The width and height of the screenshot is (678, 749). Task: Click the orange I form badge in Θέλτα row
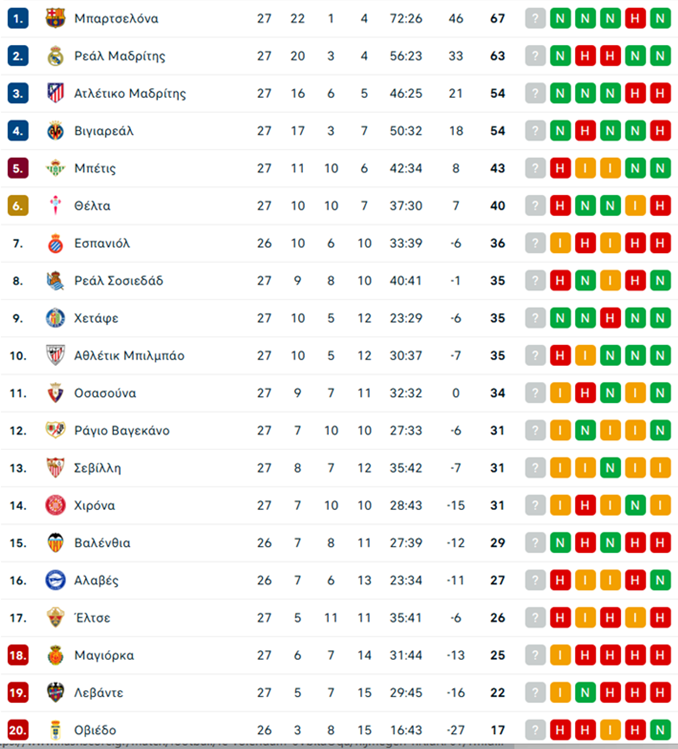pos(635,206)
